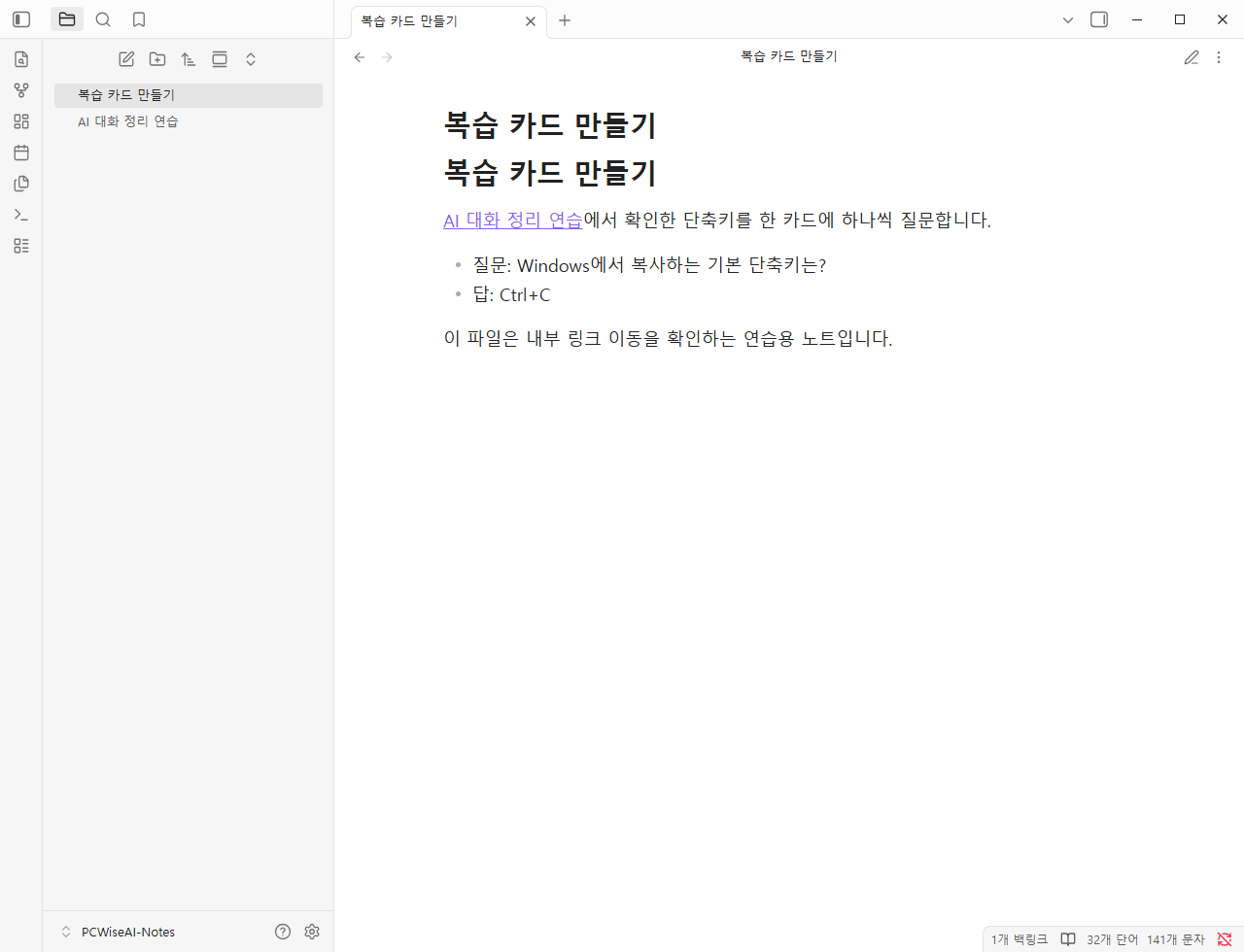Follow the AI 대화 정리 연습 link in note
Screen dimensions: 1244x952
pyautogui.click(x=513, y=221)
